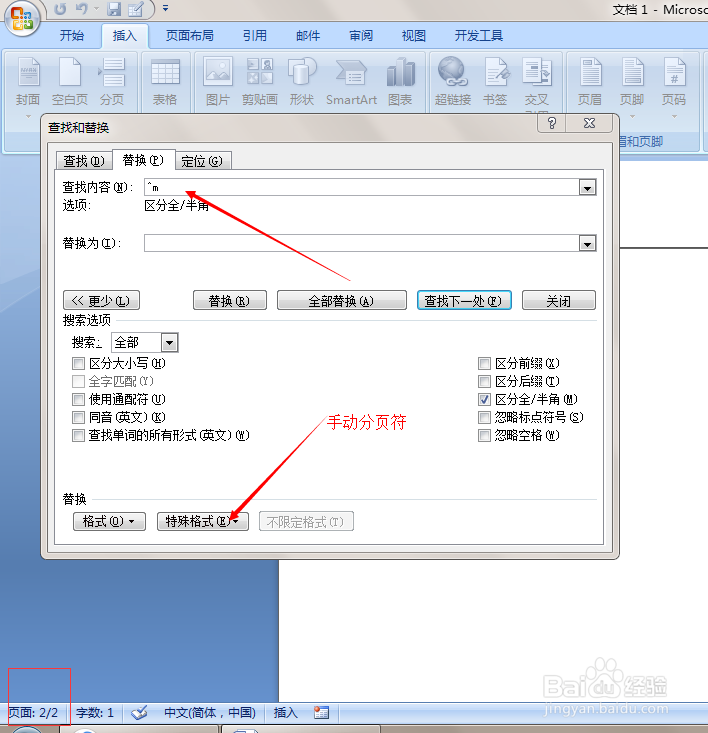Screen dimensions: 708x733
Task: Open the 查找(D) tab in dialog
Action: [x=84, y=161]
